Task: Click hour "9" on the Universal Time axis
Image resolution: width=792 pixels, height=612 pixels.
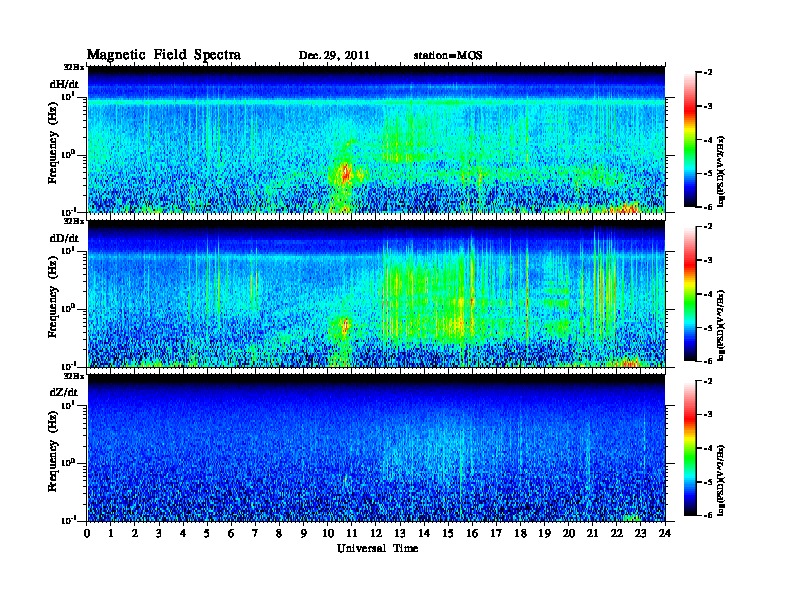Action: [304, 534]
